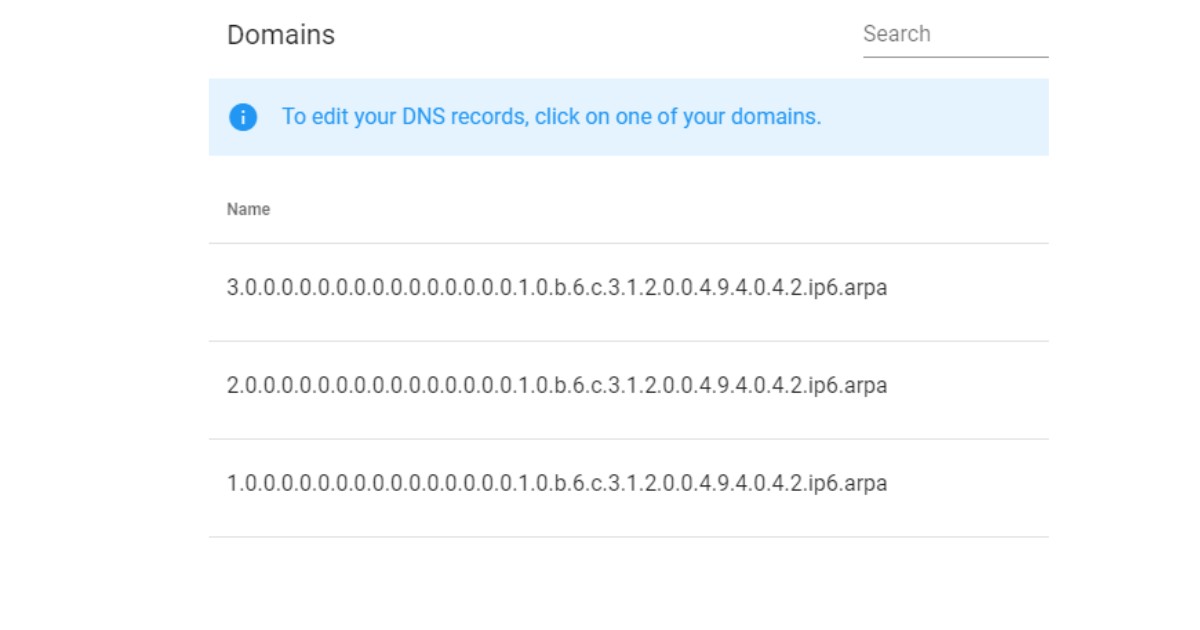Edit DNS records of the 2.0.0.0 domain
Screen dimensions: 1200x630
coord(557,386)
